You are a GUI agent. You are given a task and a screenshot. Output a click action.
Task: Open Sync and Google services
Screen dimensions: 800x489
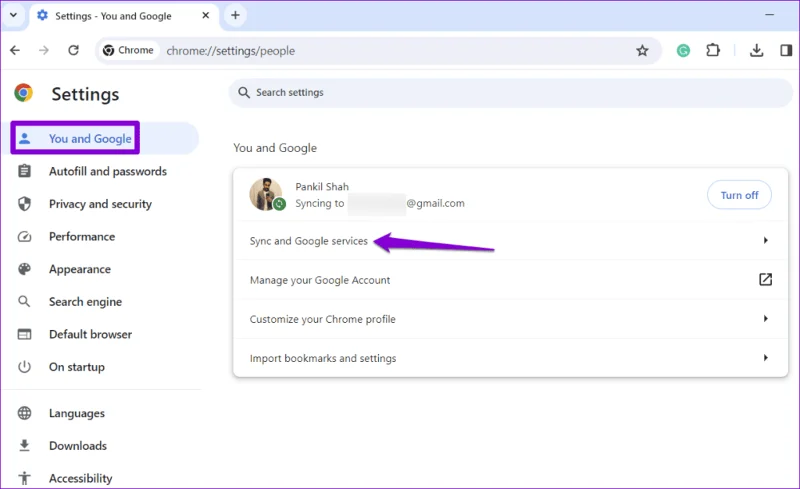510,240
